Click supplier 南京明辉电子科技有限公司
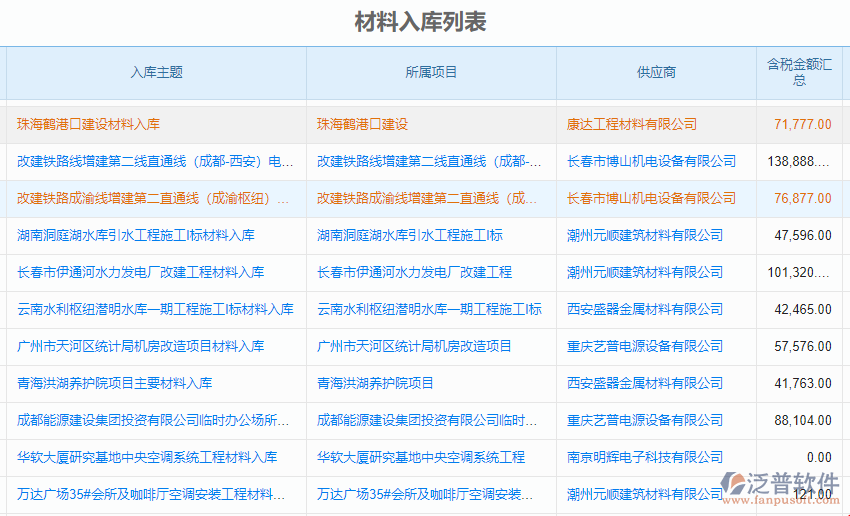 pyautogui.click(x=645, y=458)
